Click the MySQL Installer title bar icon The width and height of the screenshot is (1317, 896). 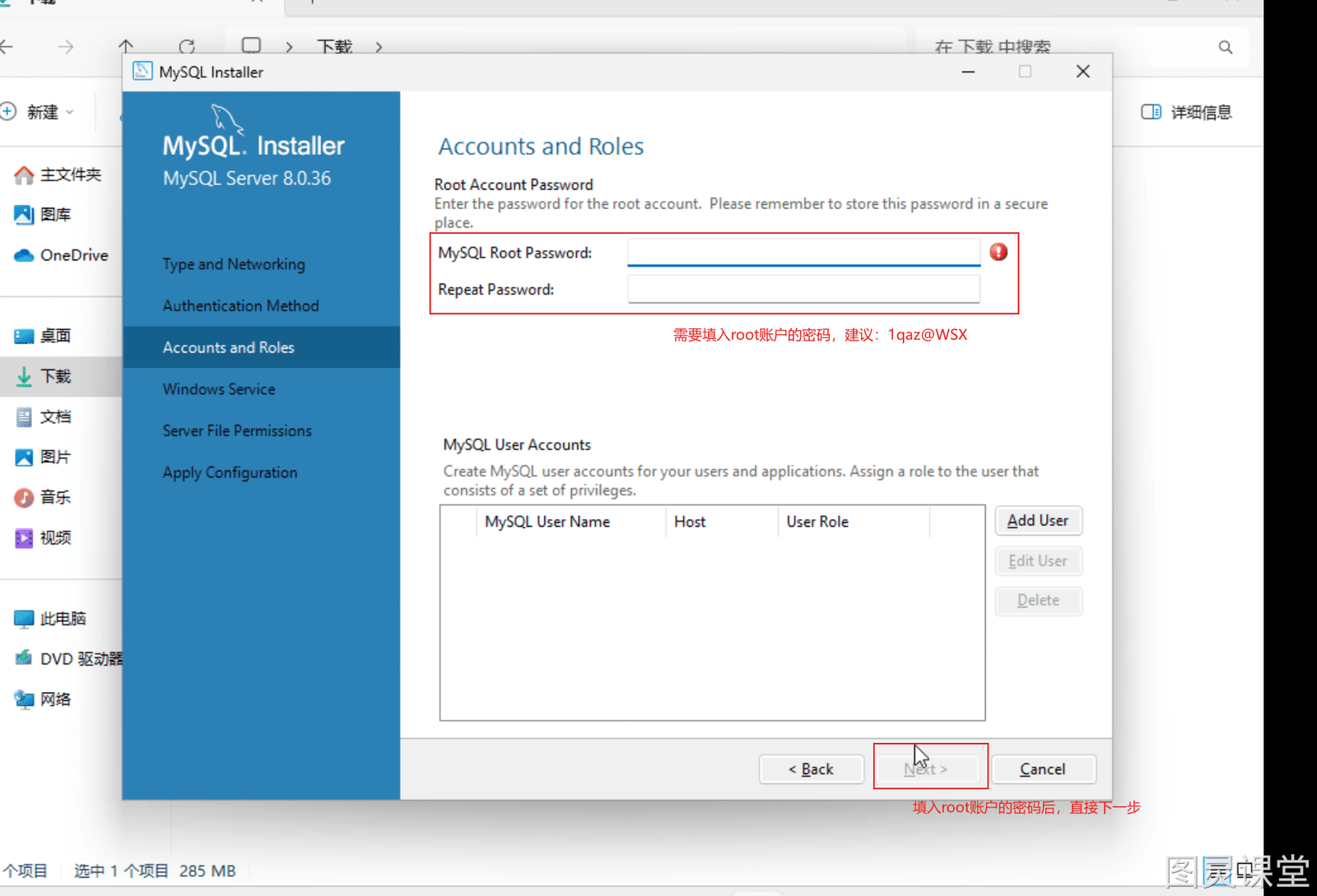[142, 72]
